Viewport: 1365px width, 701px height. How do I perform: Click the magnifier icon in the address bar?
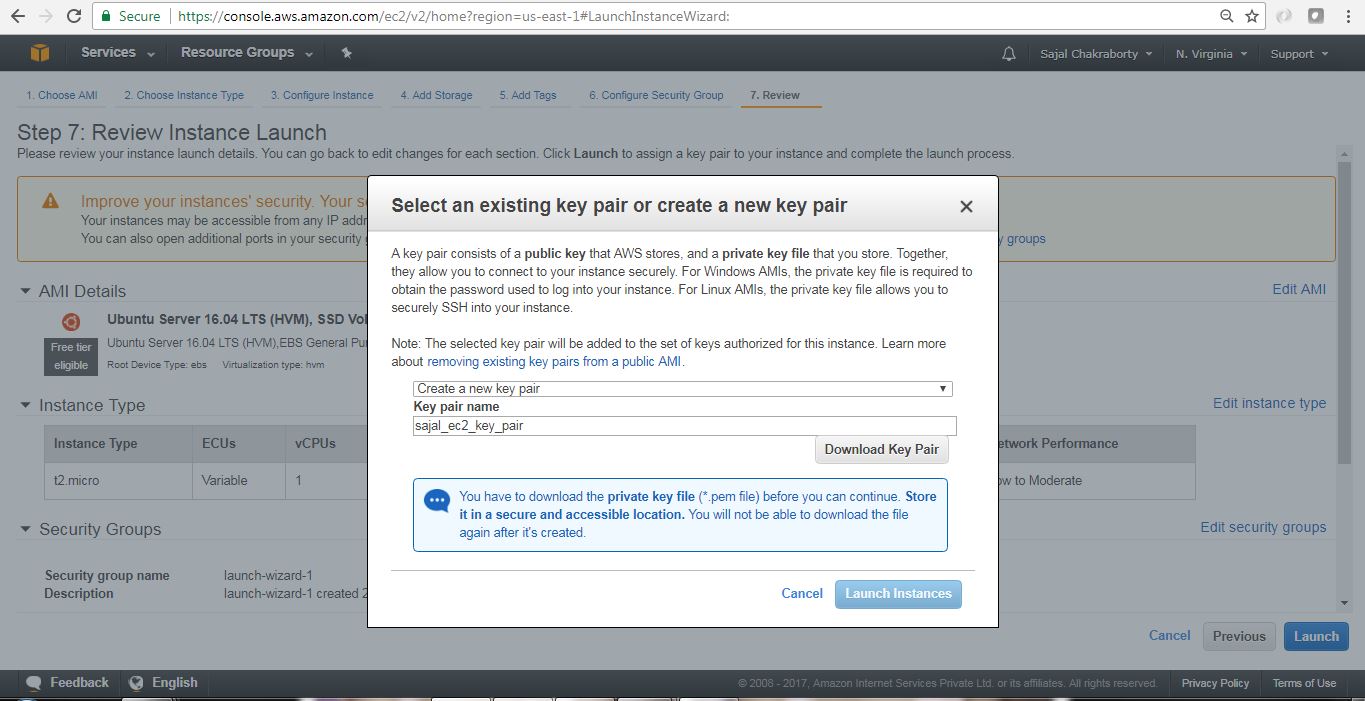click(x=1227, y=17)
